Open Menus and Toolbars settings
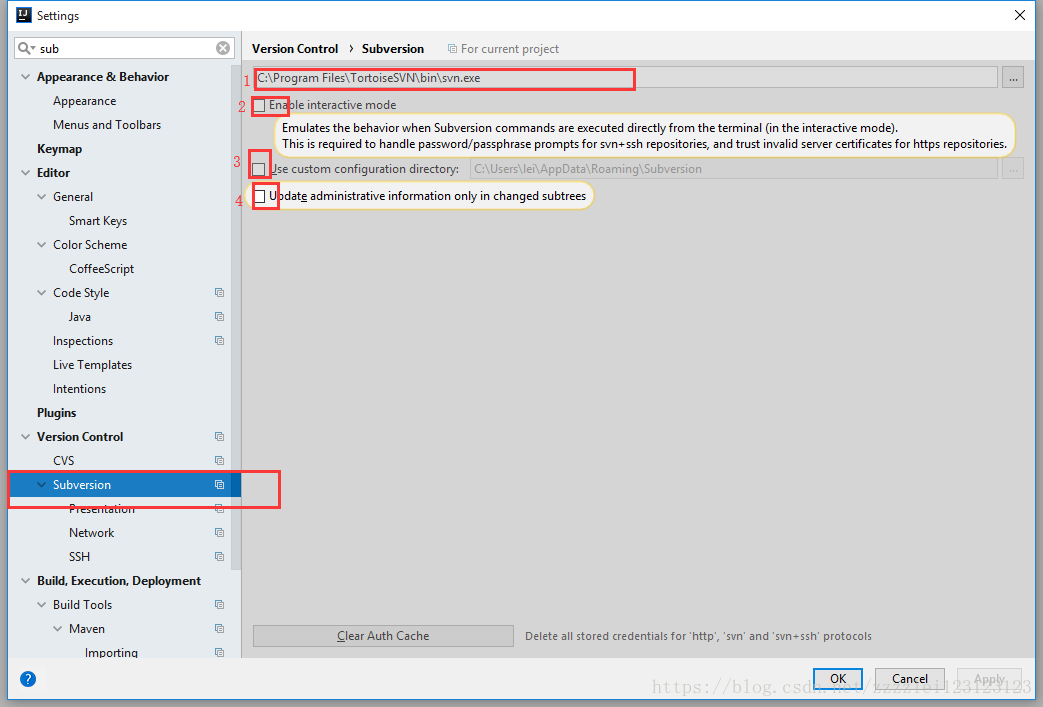The width and height of the screenshot is (1043, 707). (x=107, y=125)
